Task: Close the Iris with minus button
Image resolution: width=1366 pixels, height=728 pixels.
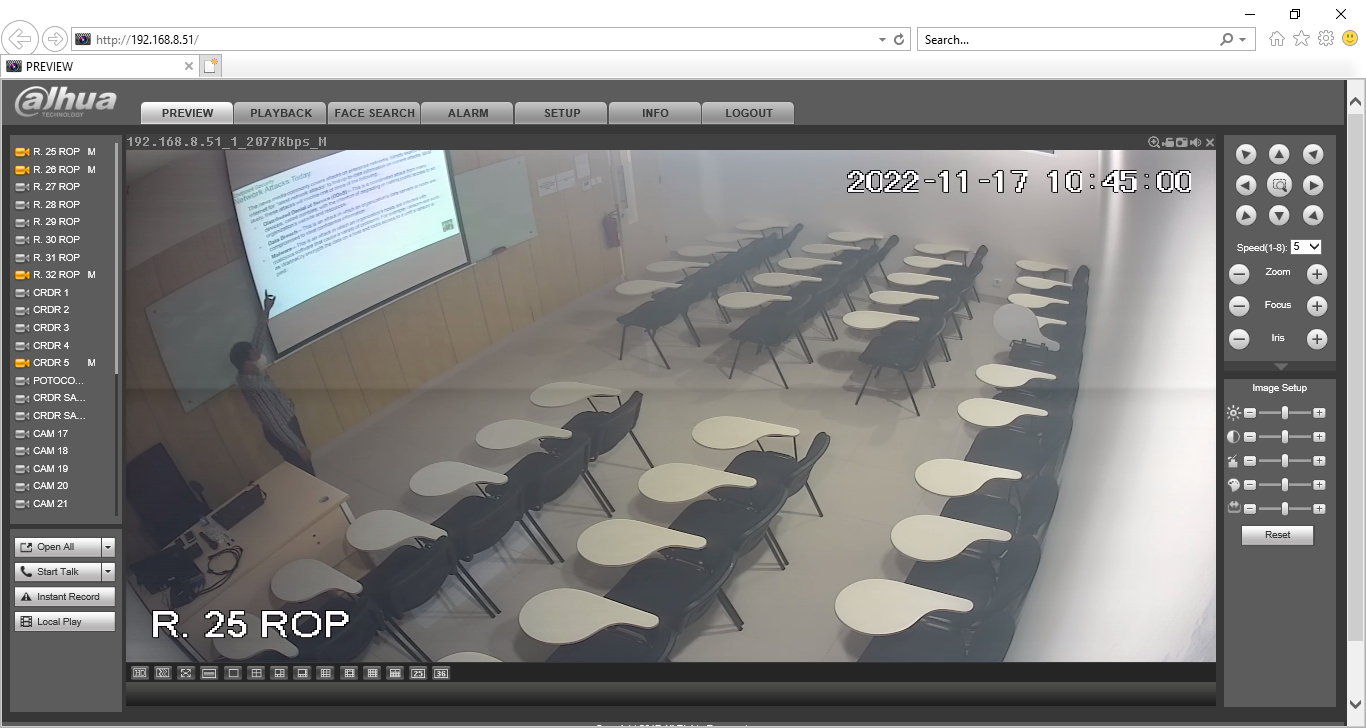Action: pyautogui.click(x=1239, y=340)
